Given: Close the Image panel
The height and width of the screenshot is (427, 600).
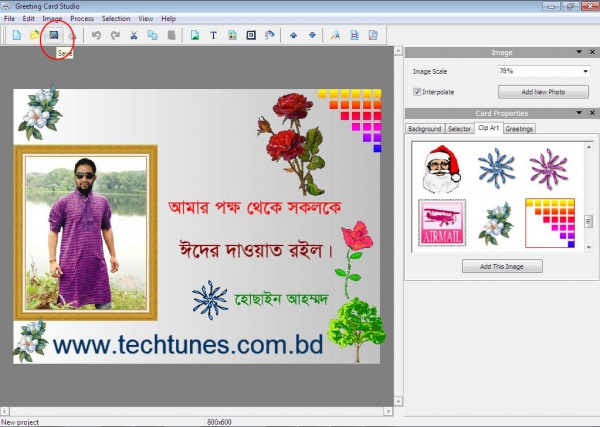Looking at the screenshot, I should tap(592, 52).
